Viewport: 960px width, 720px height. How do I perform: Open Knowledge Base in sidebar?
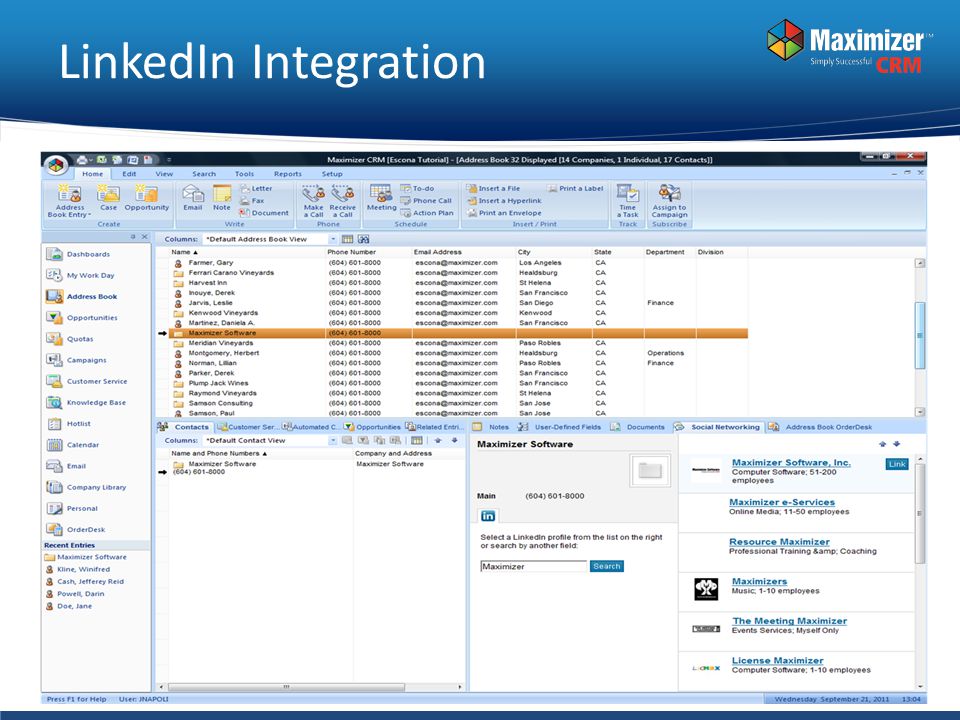[x=86, y=403]
